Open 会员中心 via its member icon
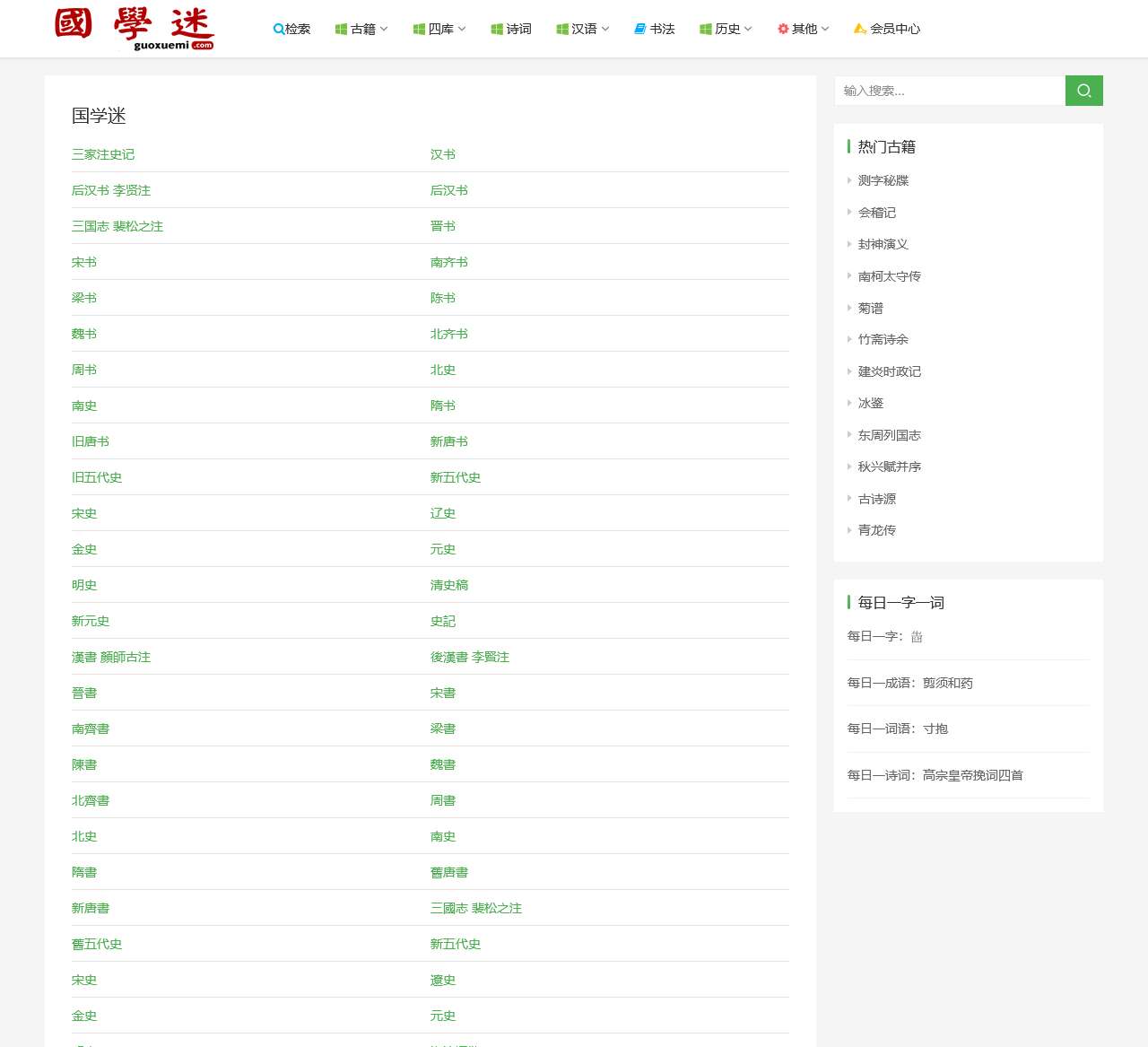The width and height of the screenshot is (1148, 1047). [x=860, y=29]
